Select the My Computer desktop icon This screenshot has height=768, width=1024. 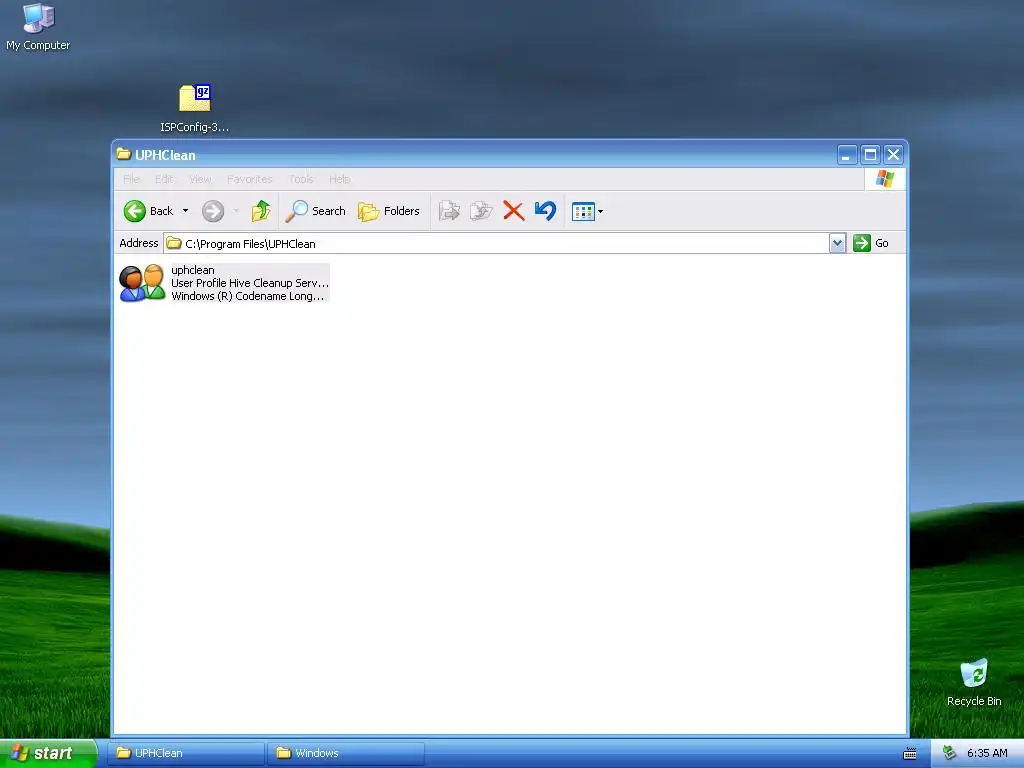[38, 27]
